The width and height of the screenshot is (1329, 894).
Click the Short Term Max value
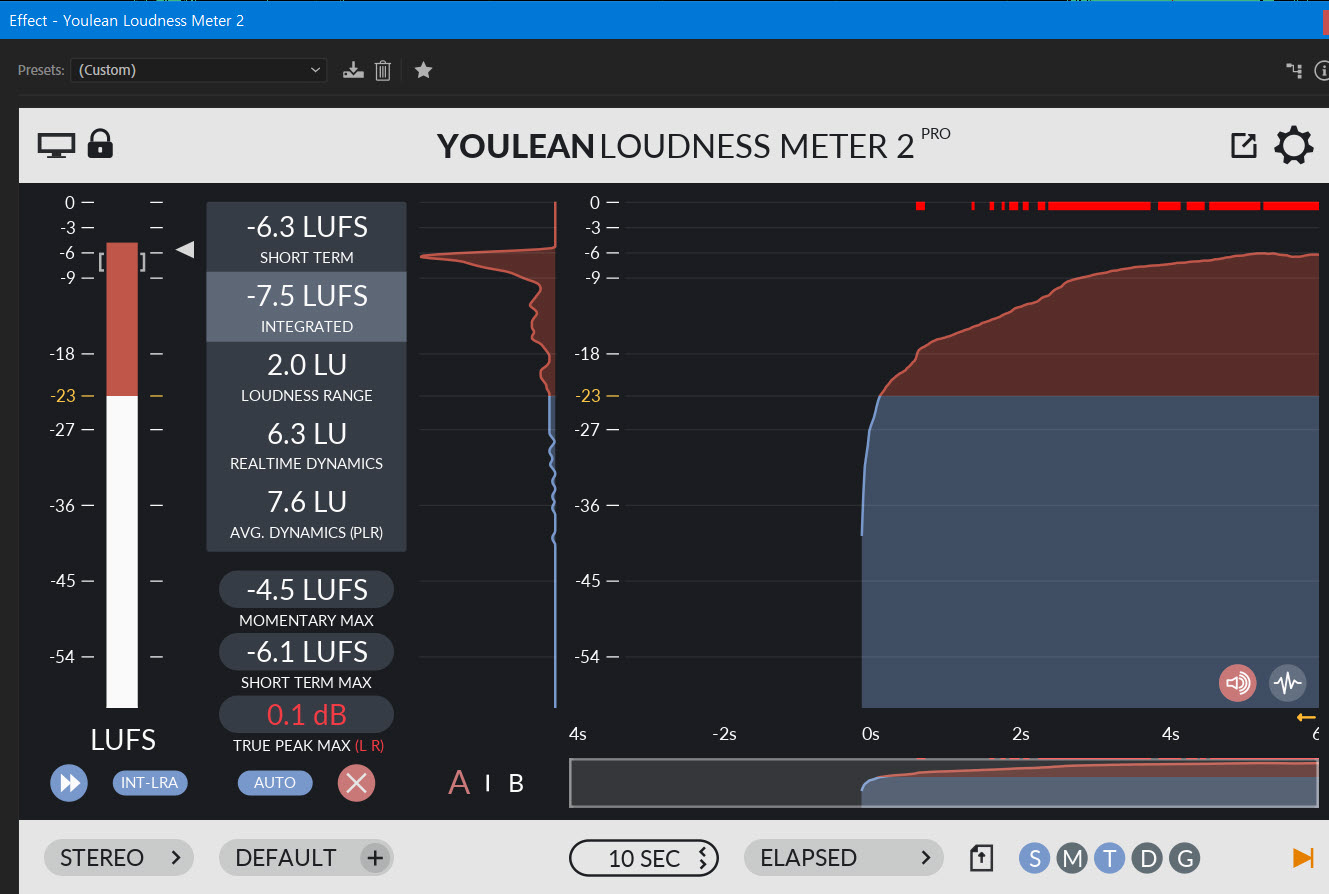tap(306, 652)
